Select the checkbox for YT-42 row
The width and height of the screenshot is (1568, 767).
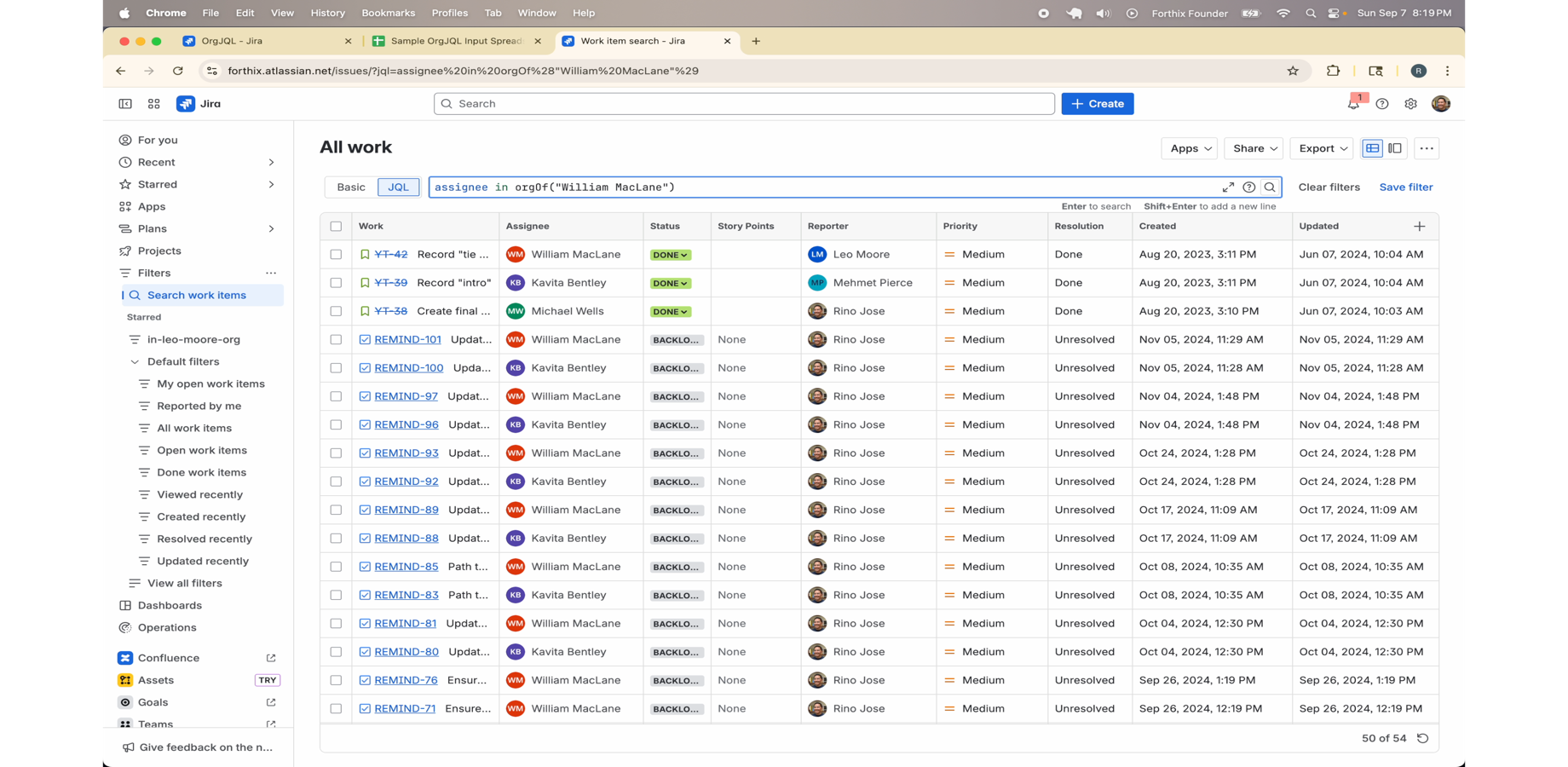click(x=336, y=255)
